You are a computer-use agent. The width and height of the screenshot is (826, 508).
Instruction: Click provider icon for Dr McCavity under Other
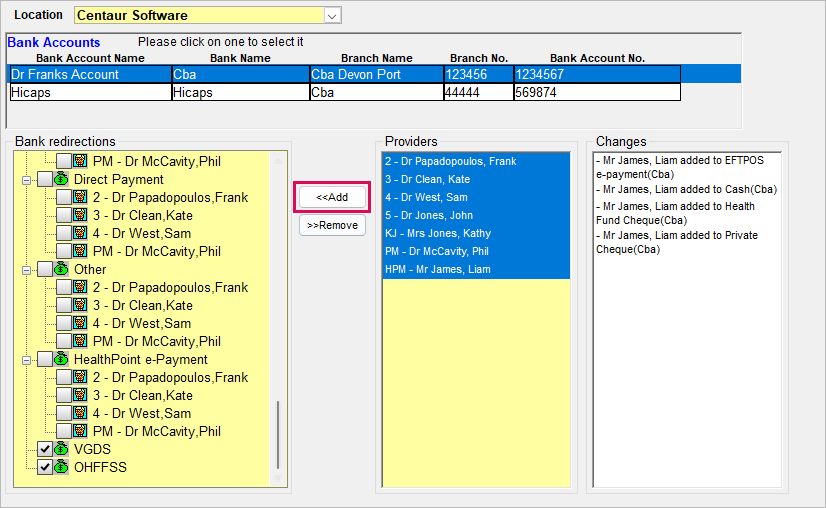click(x=80, y=341)
